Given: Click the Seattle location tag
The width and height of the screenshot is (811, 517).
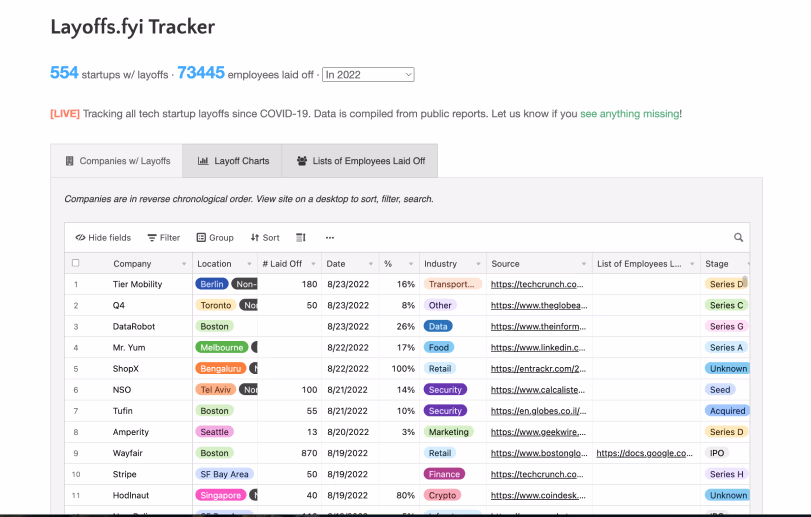Looking at the screenshot, I should point(214,432).
